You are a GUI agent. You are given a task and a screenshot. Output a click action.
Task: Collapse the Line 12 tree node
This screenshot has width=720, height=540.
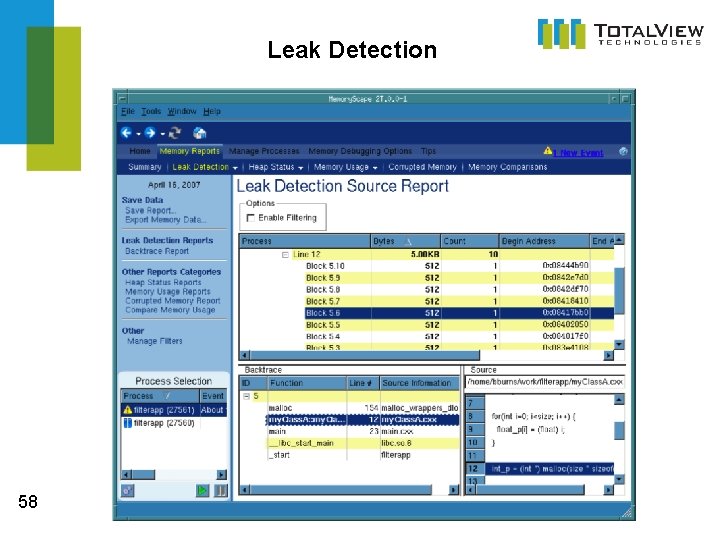tap(285, 255)
